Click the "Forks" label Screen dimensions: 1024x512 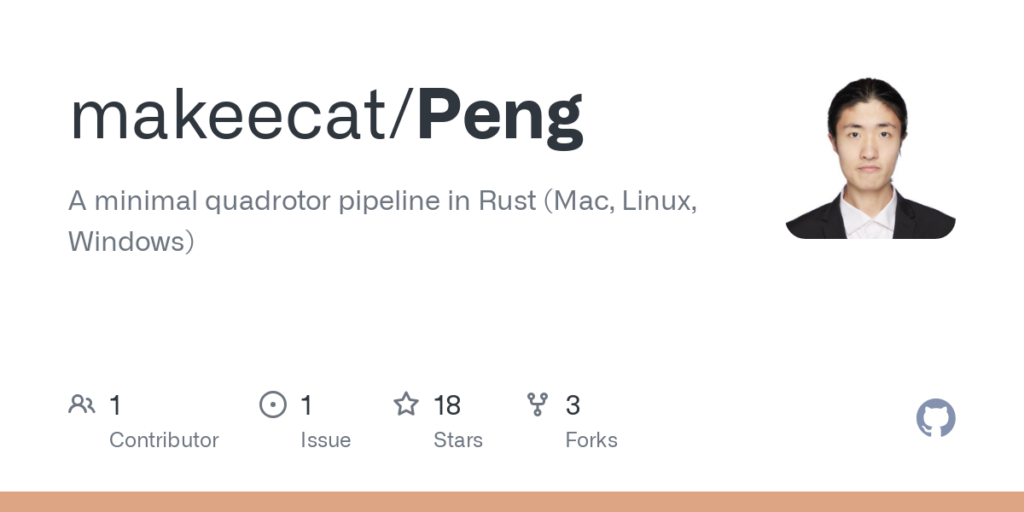click(x=591, y=440)
